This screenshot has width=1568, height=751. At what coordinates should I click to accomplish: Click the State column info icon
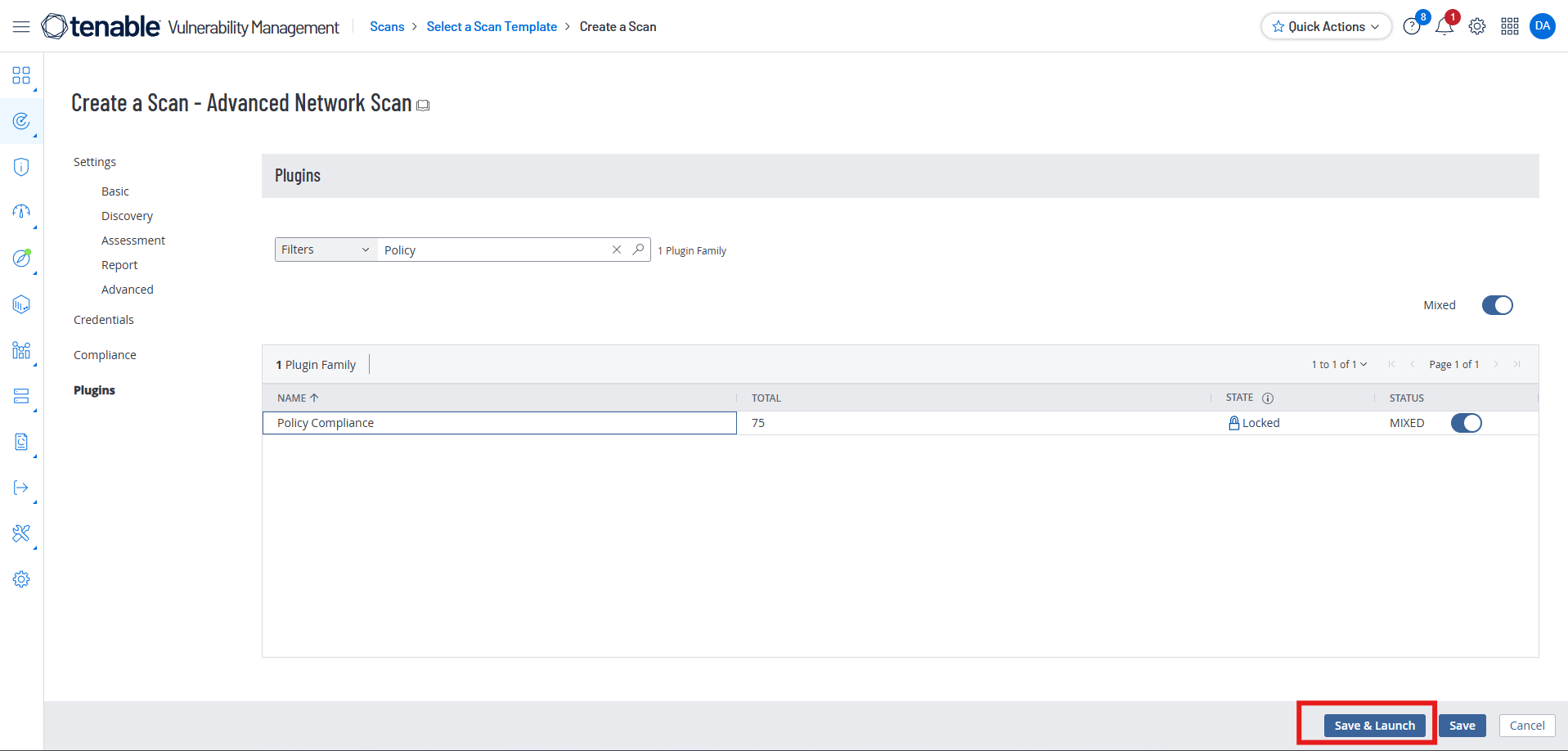(x=1268, y=398)
